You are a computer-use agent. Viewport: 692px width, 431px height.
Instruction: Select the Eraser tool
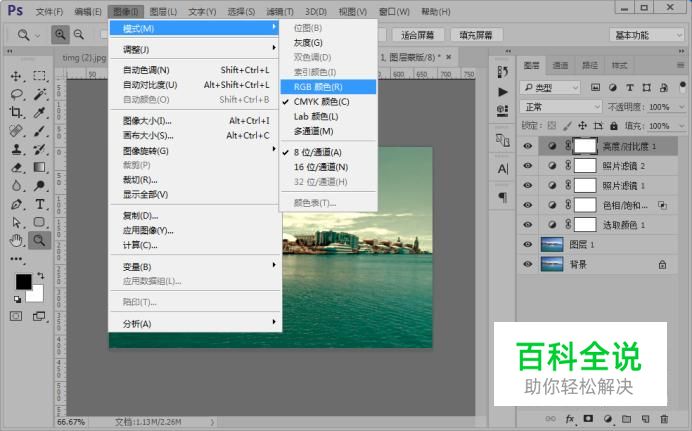pyautogui.click(x=16, y=167)
